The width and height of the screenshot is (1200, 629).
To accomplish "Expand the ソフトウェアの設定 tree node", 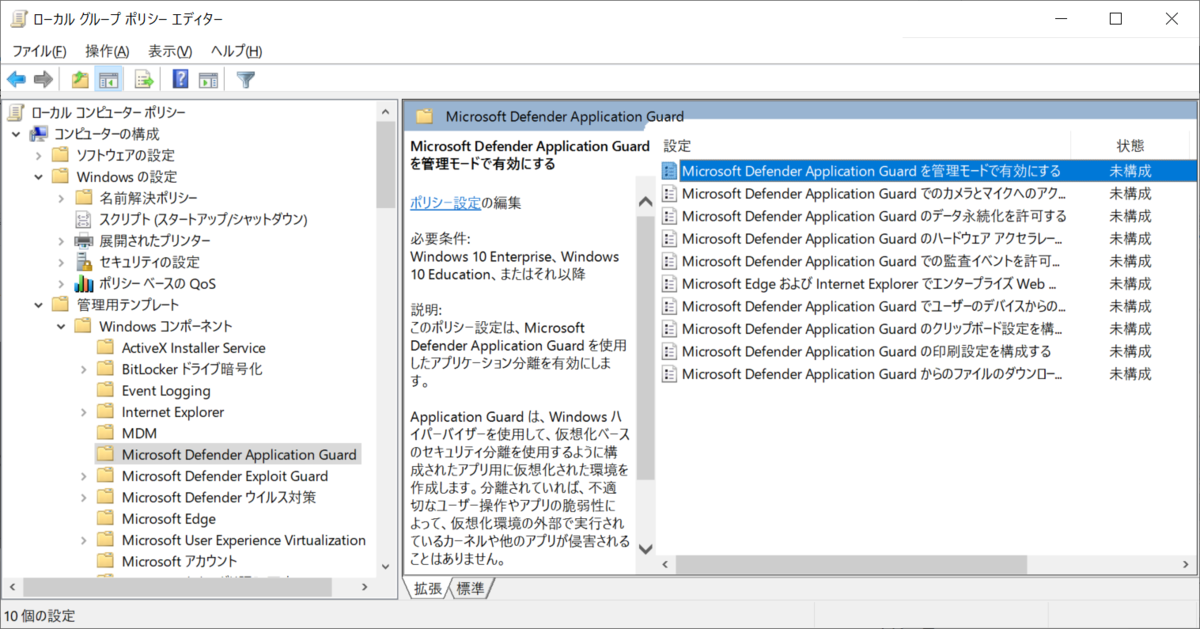I will tap(38, 155).
